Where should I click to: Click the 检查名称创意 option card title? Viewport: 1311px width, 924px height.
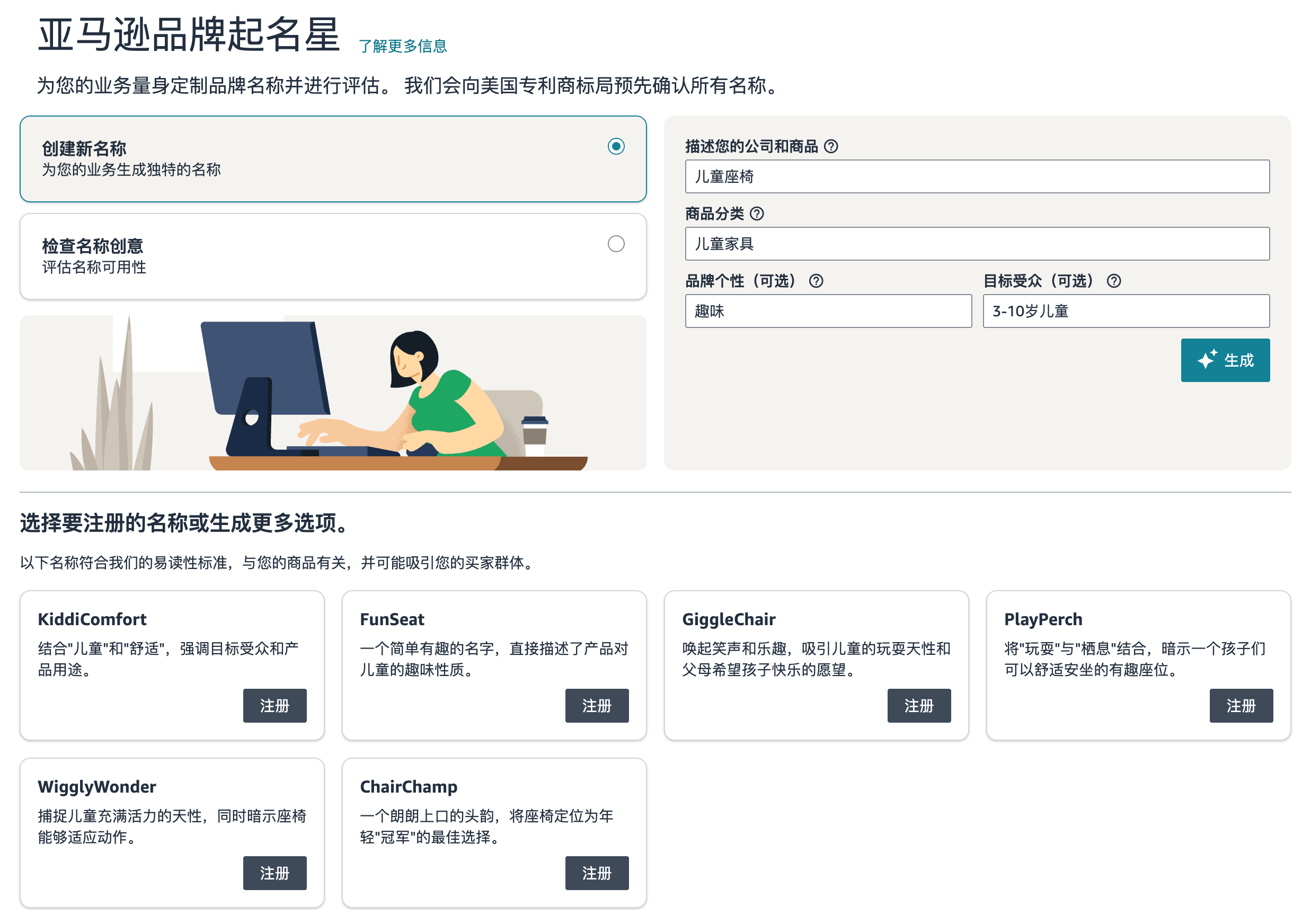point(93,246)
